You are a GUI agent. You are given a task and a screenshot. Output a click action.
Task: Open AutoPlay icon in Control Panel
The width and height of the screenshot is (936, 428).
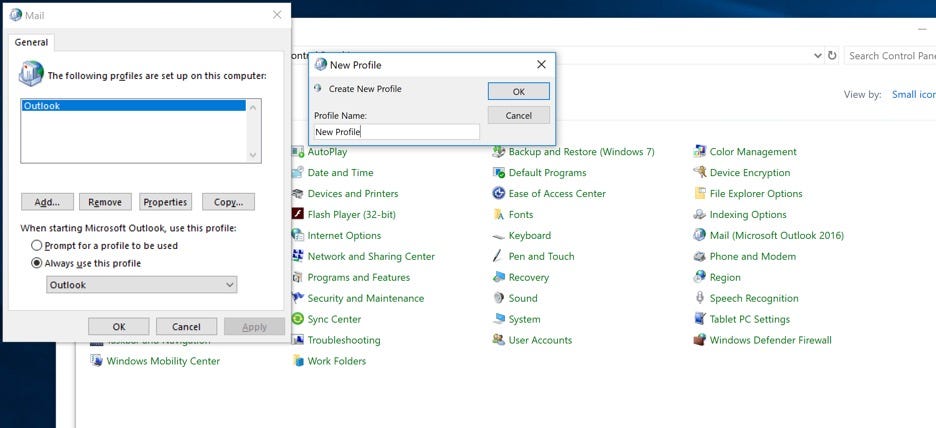tap(298, 152)
